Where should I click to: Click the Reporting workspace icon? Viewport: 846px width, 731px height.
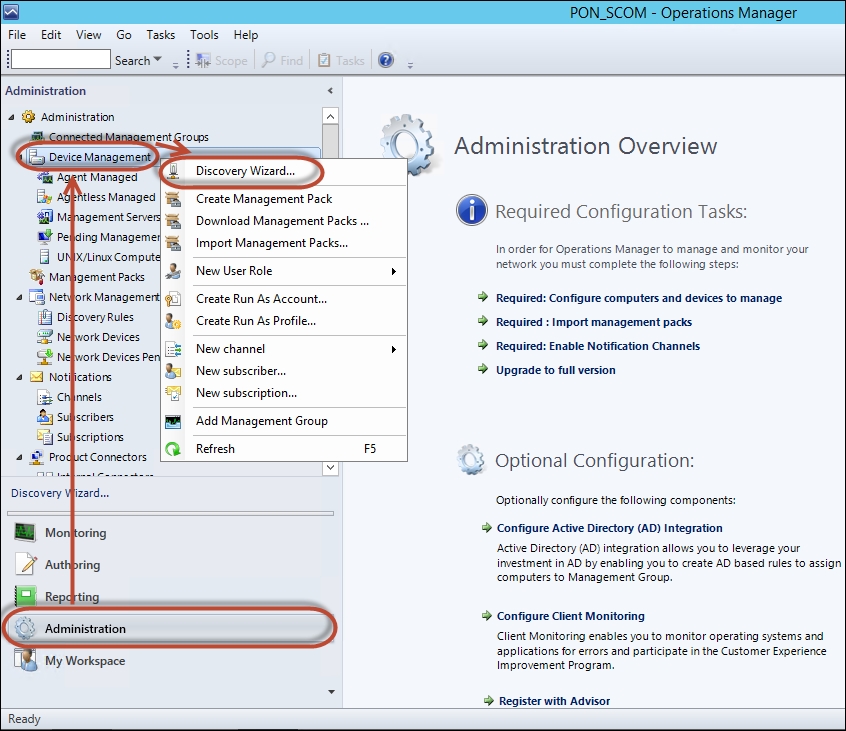[26, 596]
